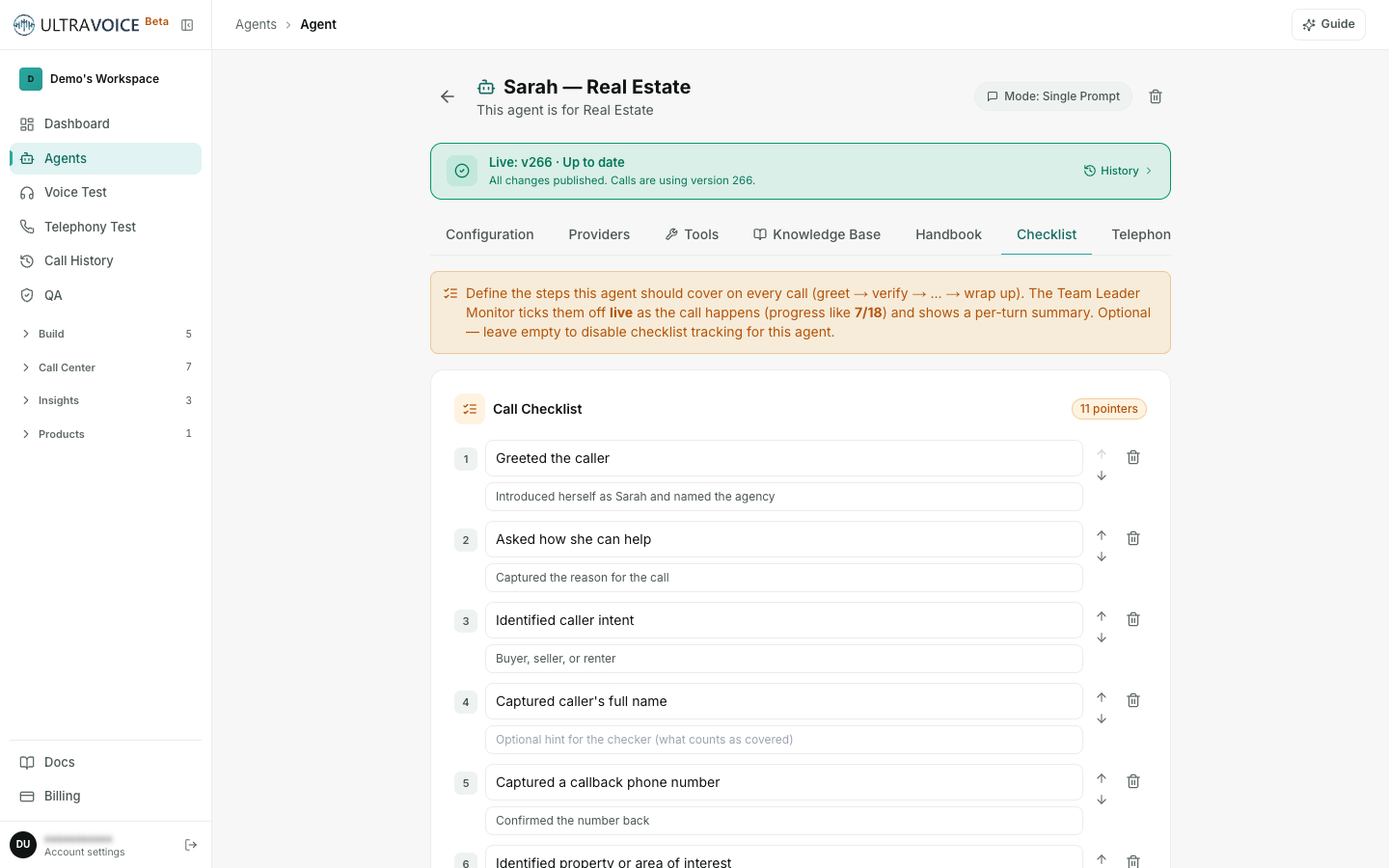Viewport: 1389px width, 868px height.
Task: Expand the Build section
Action: pyautogui.click(x=105, y=334)
